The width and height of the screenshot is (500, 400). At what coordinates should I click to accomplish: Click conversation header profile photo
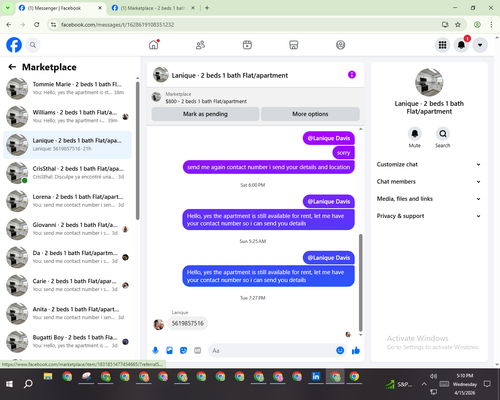pyautogui.click(x=161, y=75)
